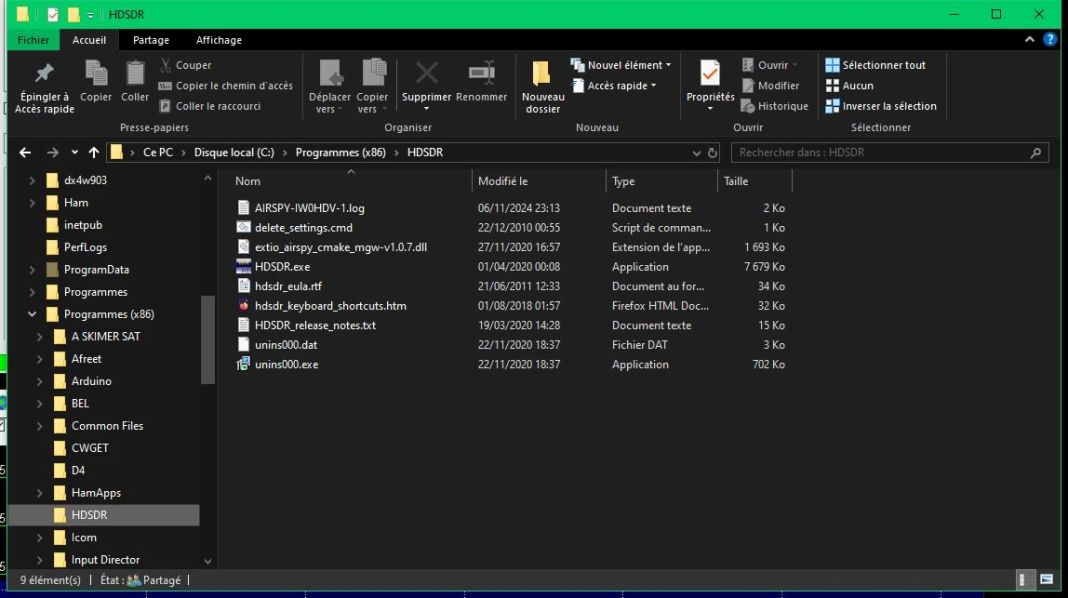Switch to large icons view in status bar
The height and width of the screenshot is (598, 1068).
click(x=1046, y=579)
